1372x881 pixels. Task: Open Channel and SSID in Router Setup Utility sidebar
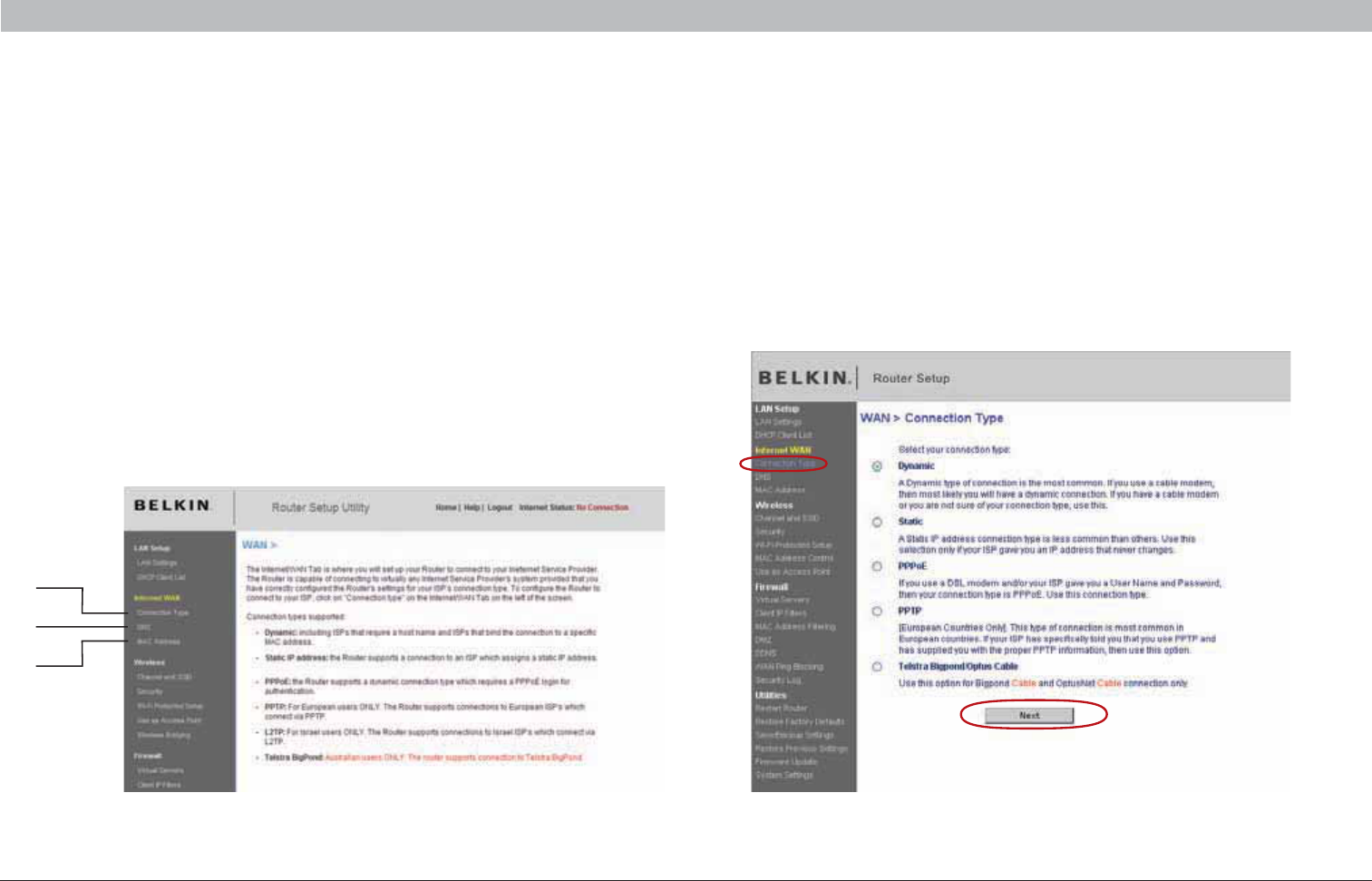164,677
